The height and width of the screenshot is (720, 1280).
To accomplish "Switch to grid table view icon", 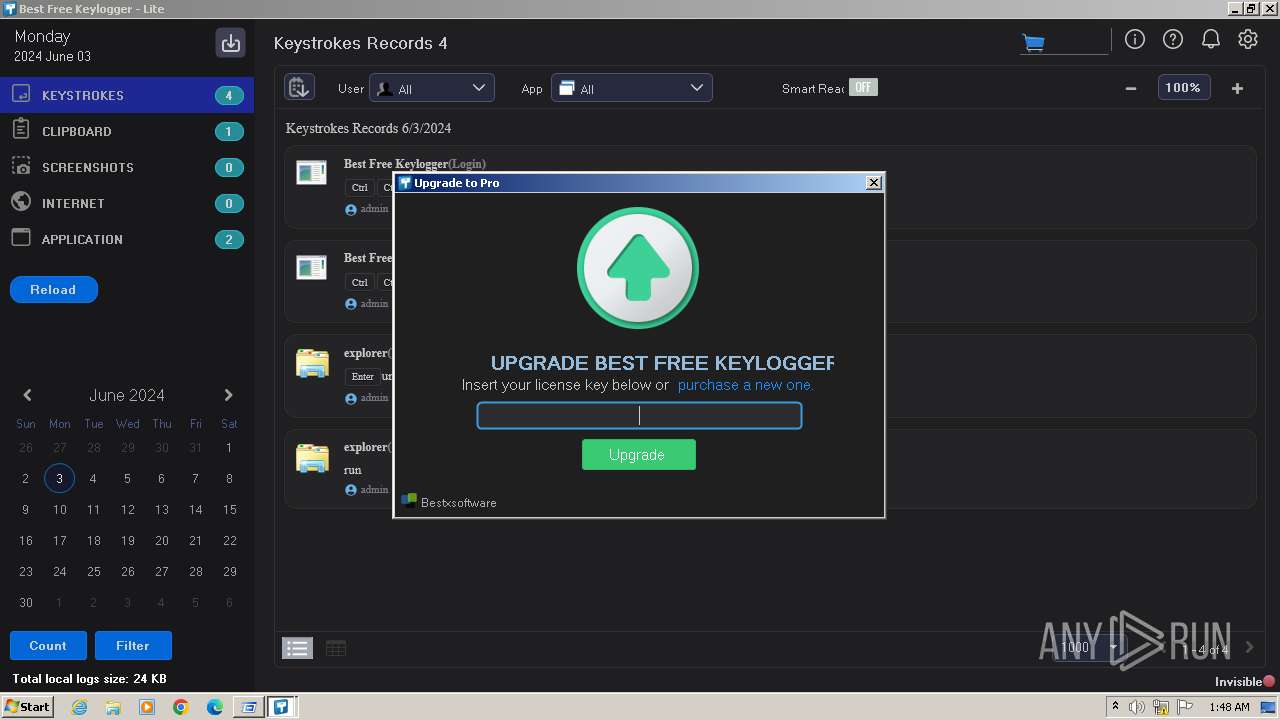I will [336, 648].
